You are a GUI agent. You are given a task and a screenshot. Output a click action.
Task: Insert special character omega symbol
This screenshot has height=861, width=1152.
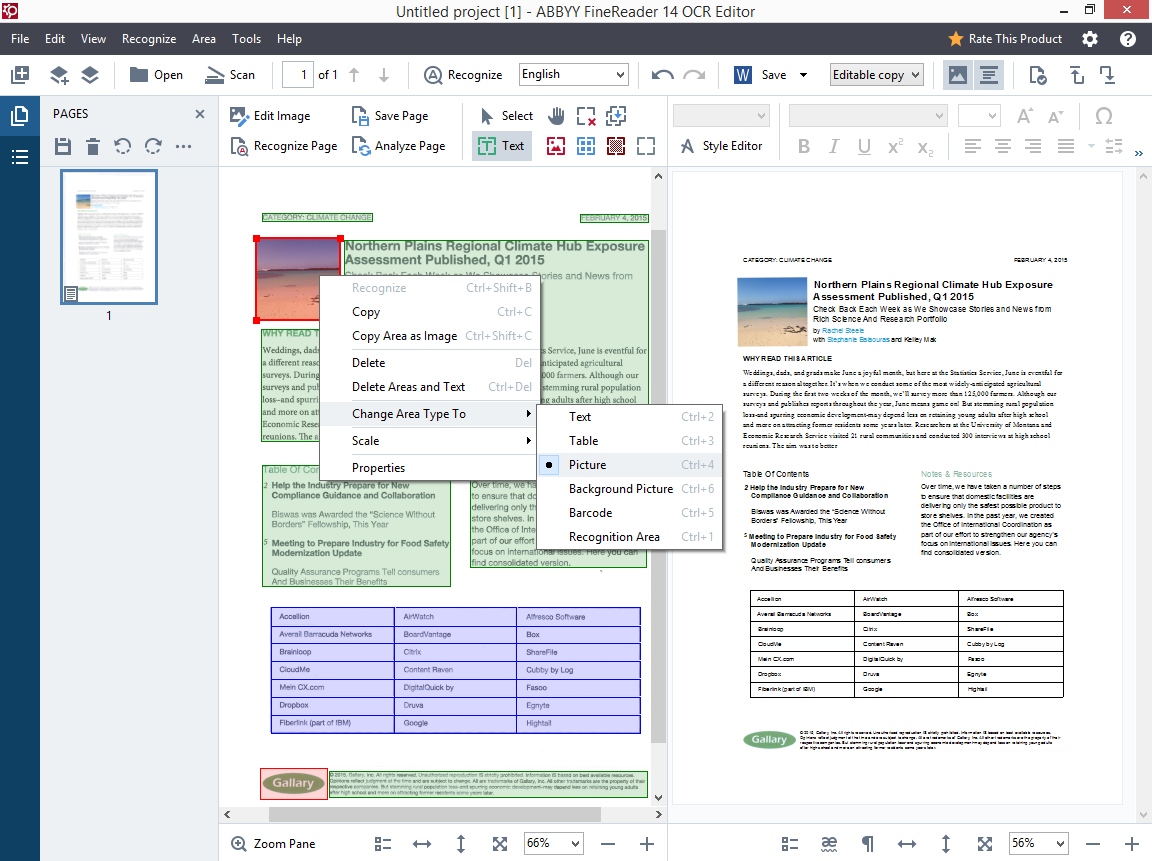click(1104, 116)
